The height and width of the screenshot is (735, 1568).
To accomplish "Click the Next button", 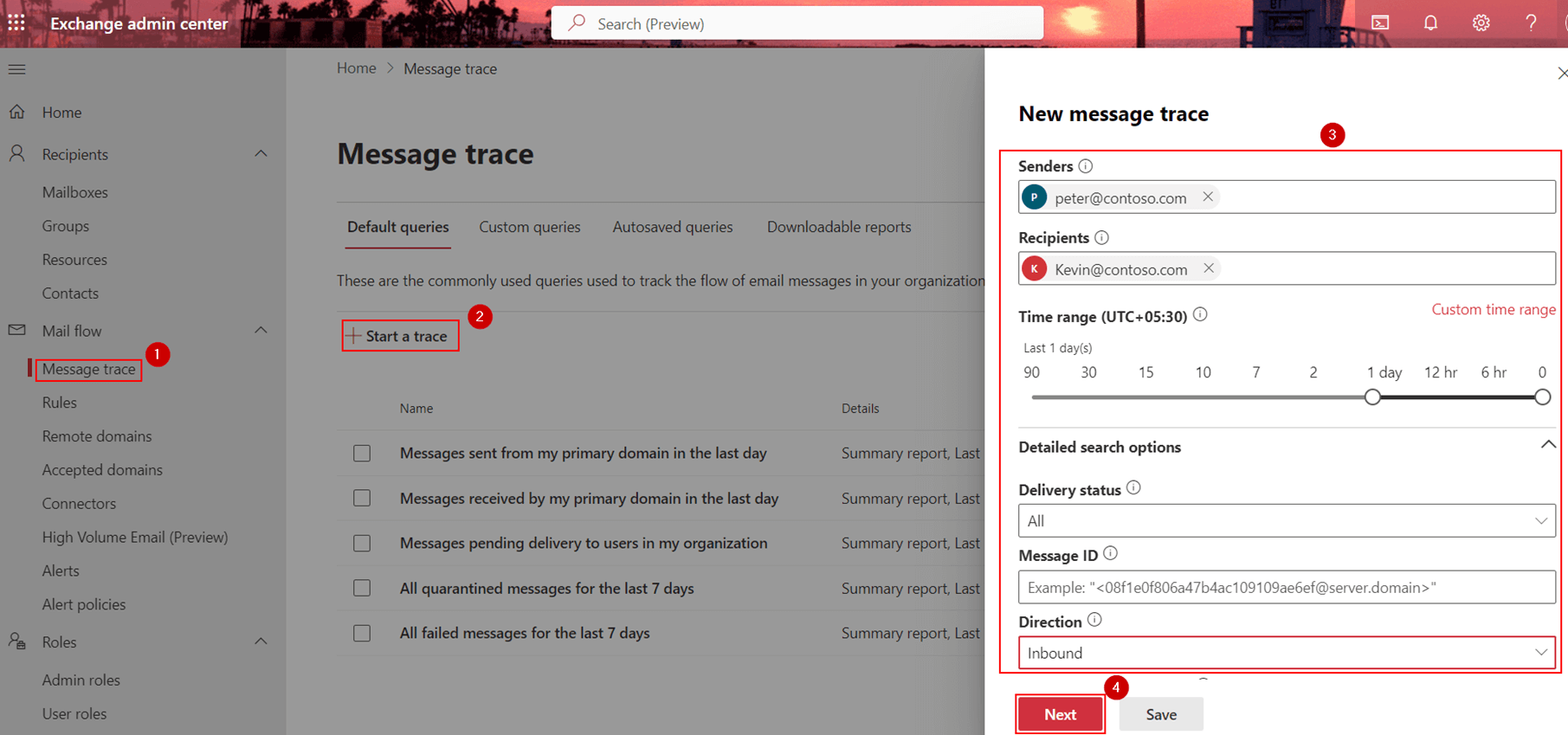I will tap(1061, 714).
